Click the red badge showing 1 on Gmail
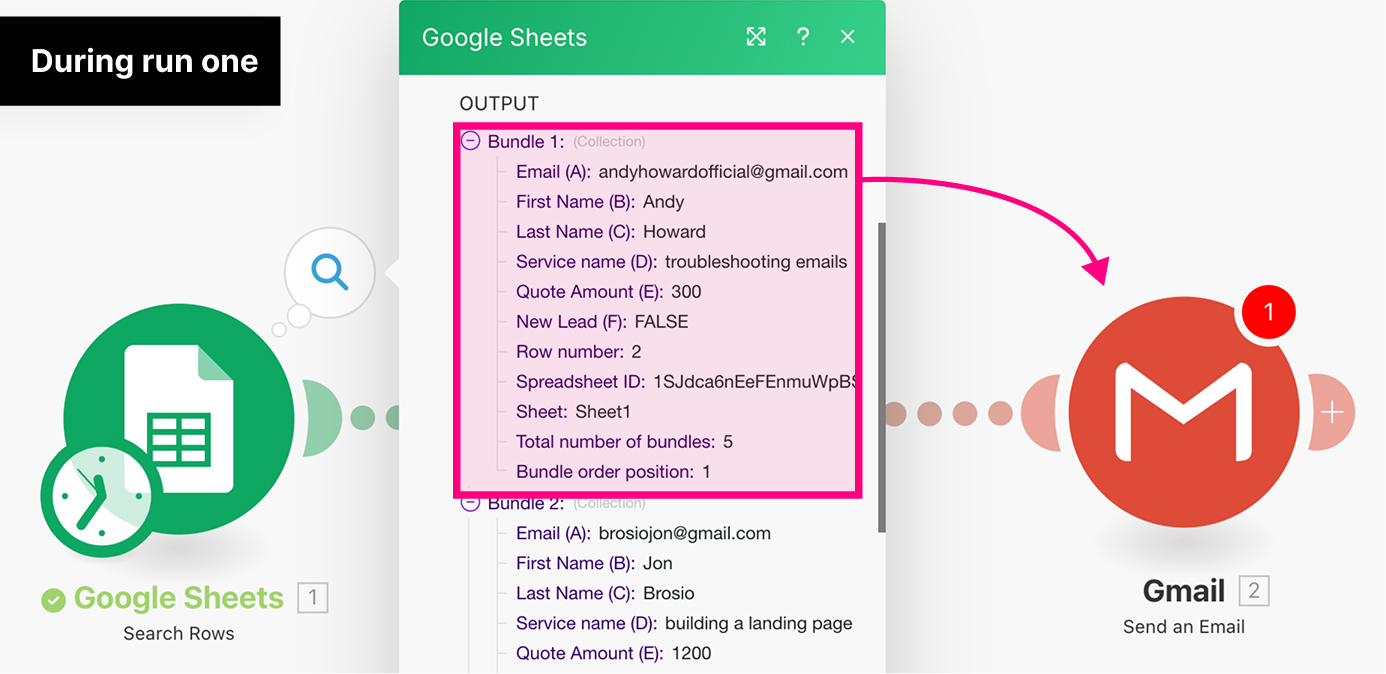The image size is (1386, 674). pos(1268,312)
